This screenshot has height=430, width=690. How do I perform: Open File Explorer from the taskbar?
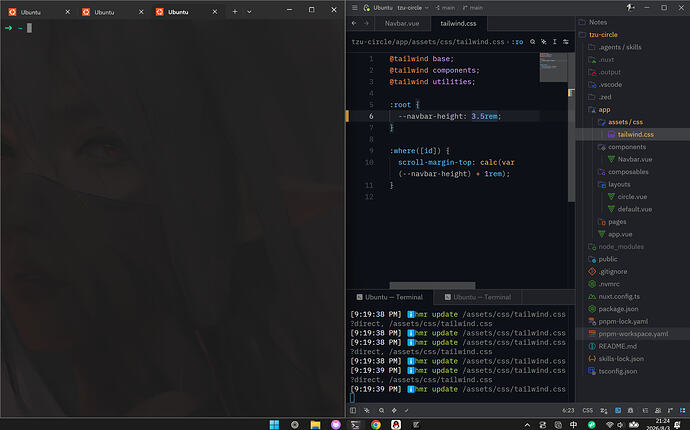click(x=315, y=424)
